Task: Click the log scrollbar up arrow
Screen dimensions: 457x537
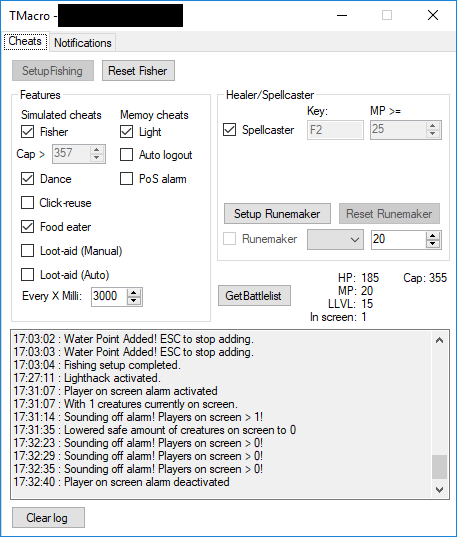Action: point(440,340)
